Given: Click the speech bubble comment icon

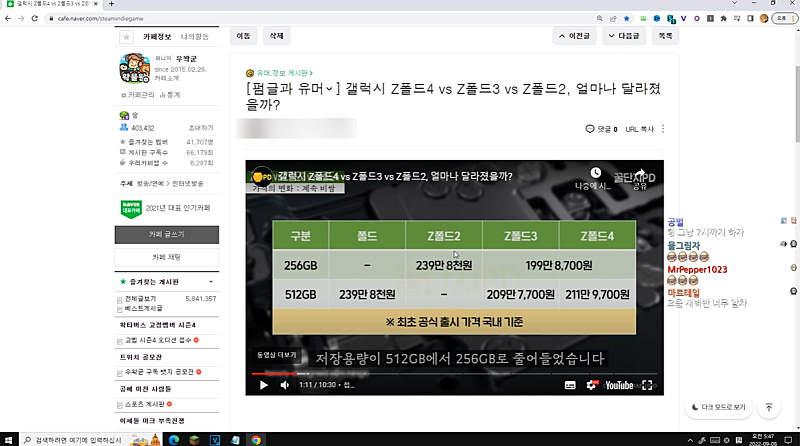Looking at the screenshot, I should click(590, 129).
